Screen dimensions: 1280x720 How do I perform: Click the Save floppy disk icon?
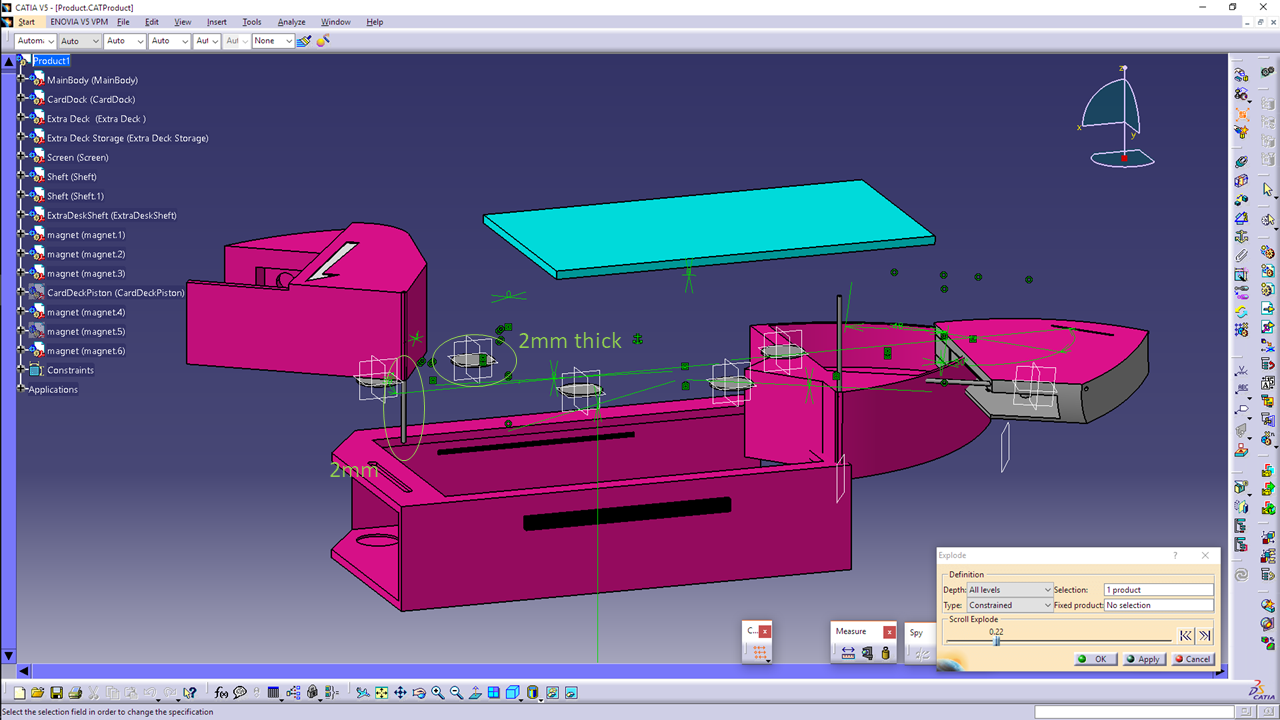point(56,692)
